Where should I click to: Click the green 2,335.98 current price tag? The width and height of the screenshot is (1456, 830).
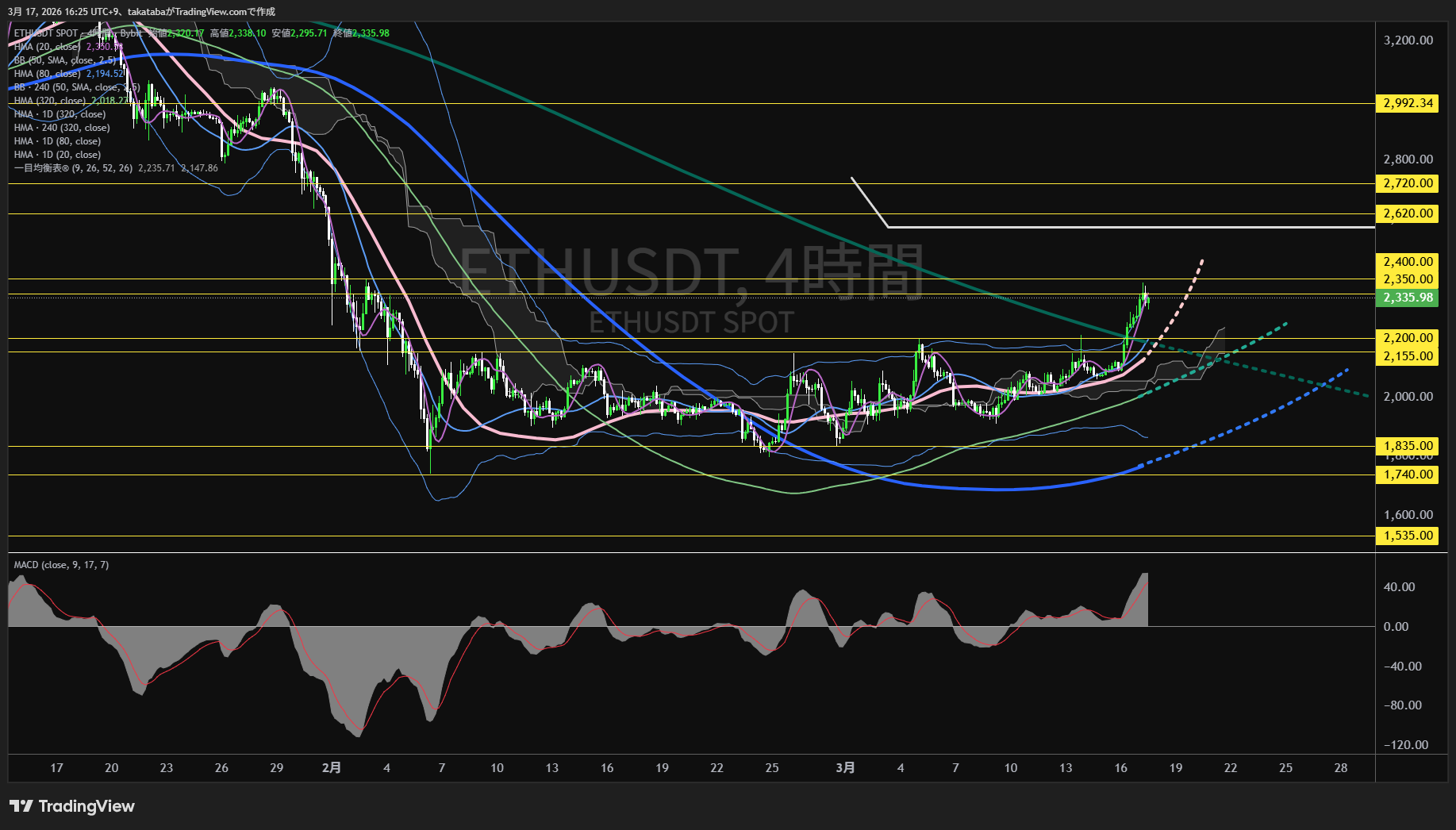pos(1408,298)
